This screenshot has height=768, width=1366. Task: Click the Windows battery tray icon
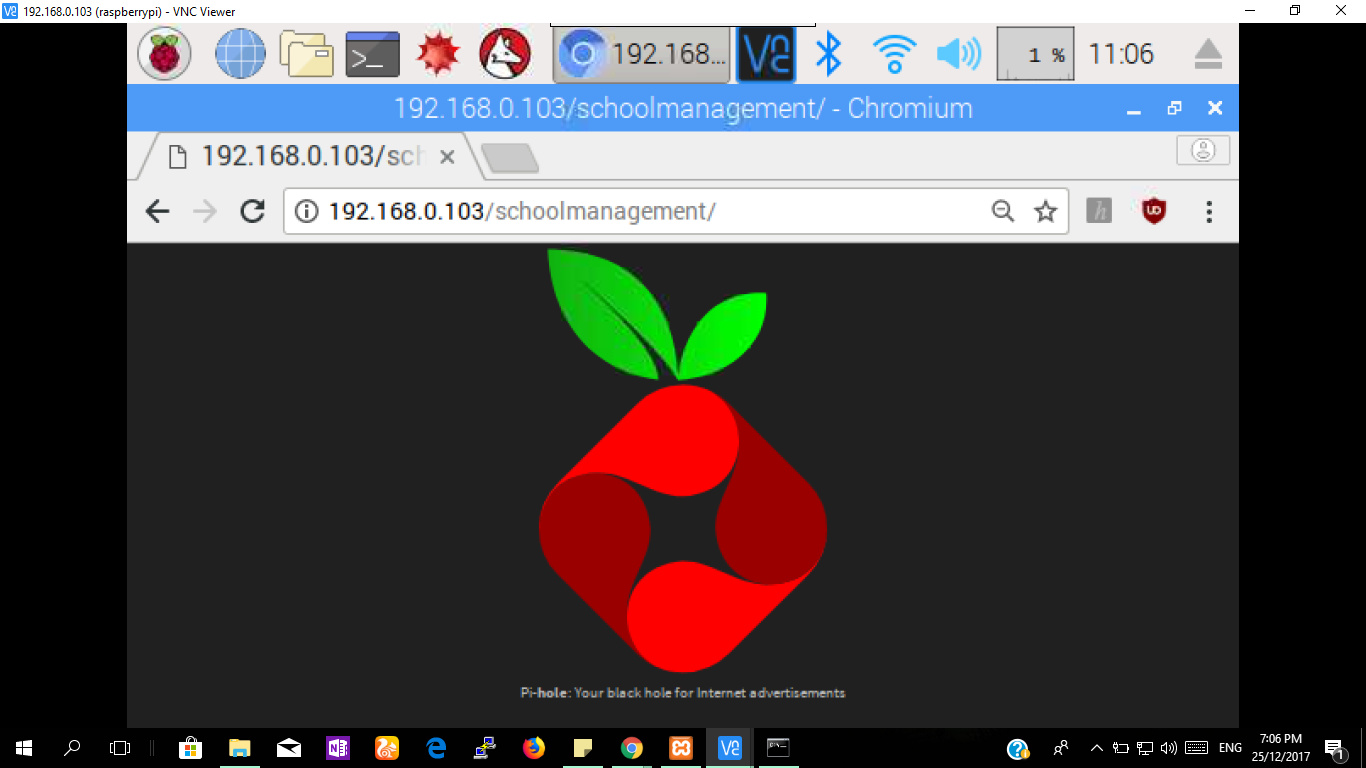point(1121,747)
